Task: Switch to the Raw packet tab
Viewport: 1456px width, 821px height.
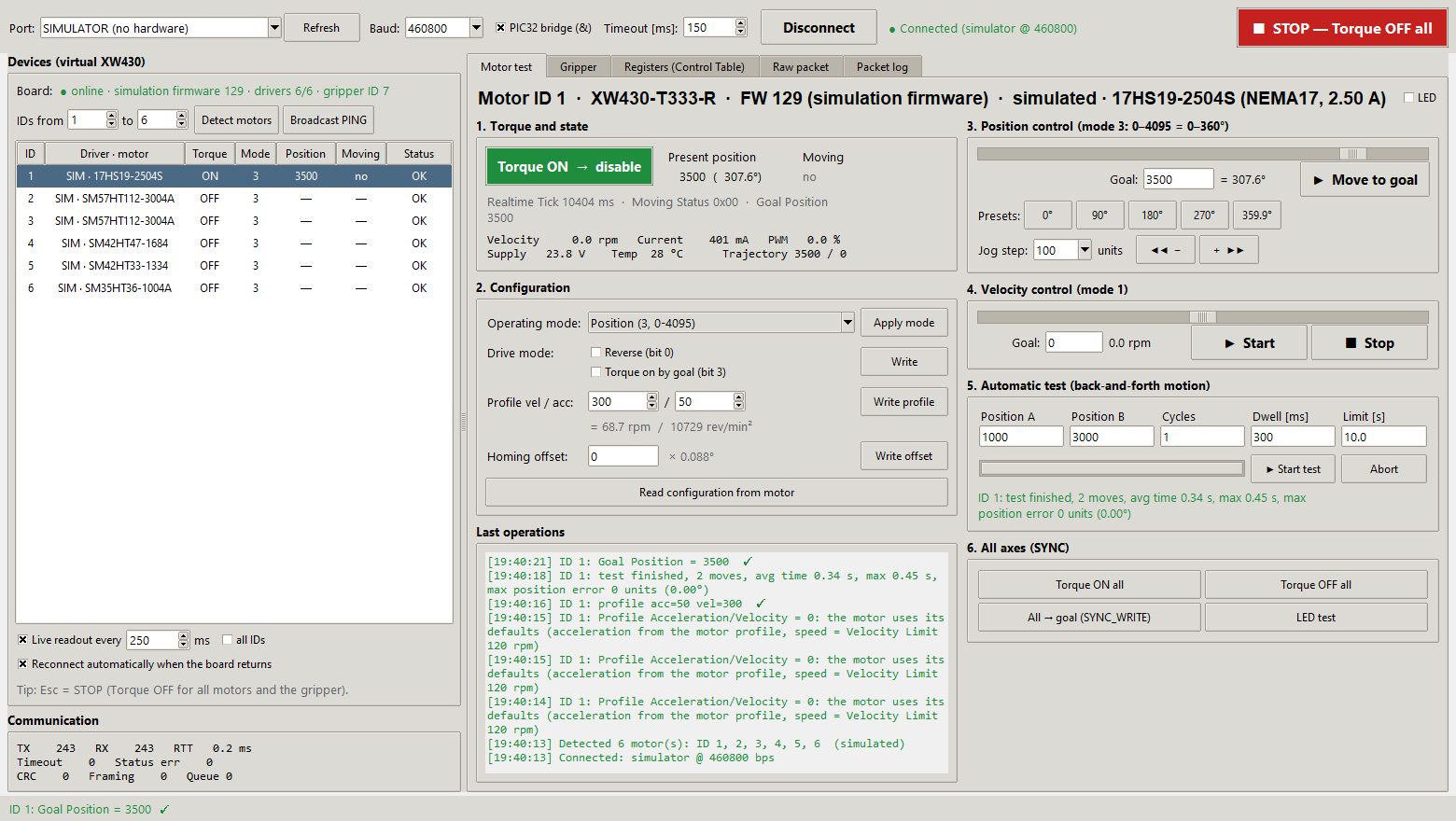Action: pyautogui.click(x=801, y=67)
